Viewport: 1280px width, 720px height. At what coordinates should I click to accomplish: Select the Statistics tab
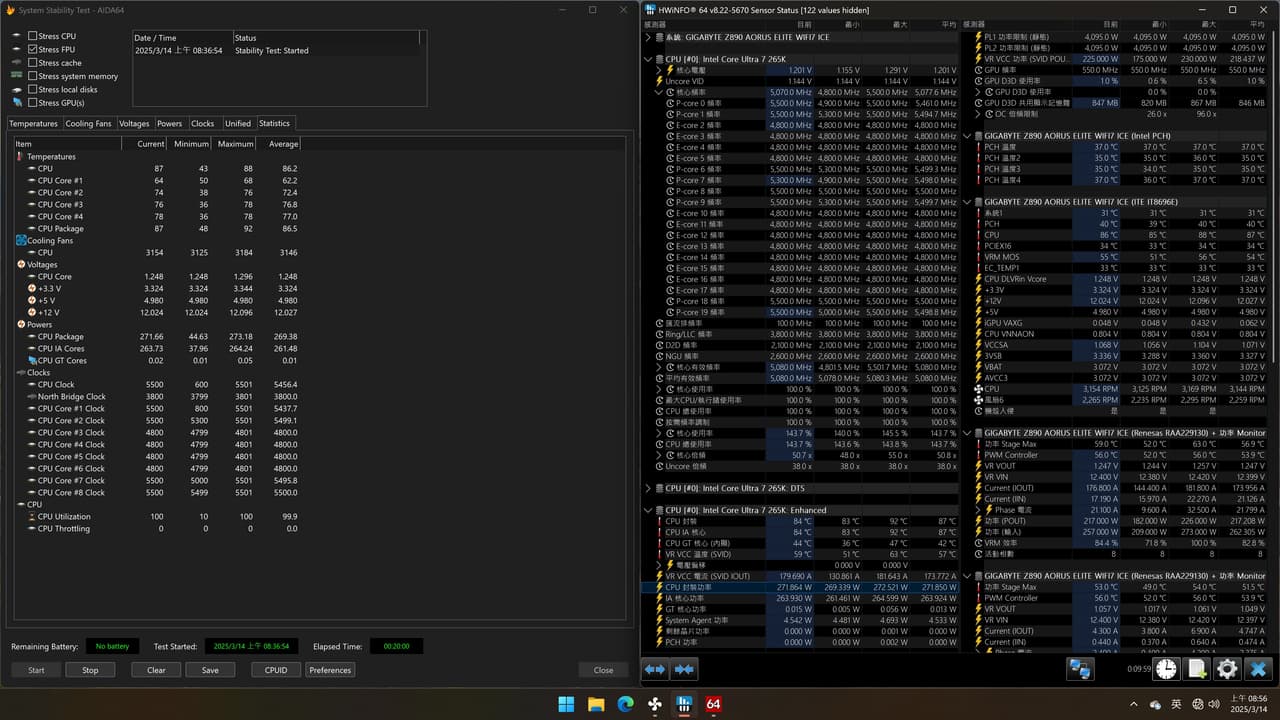[x=274, y=124]
